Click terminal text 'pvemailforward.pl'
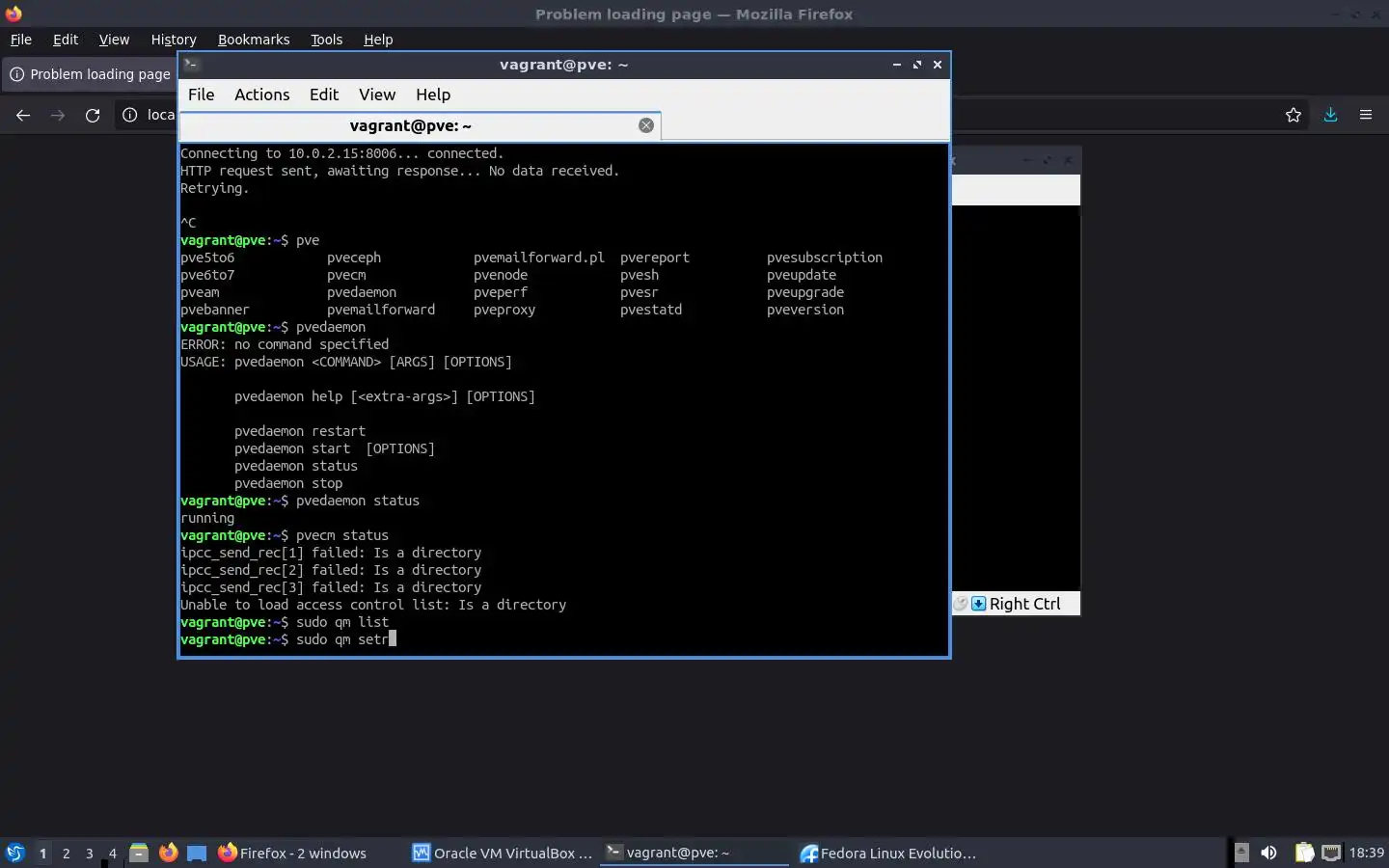The width and height of the screenshot is (1389, 868). [539, 258]
